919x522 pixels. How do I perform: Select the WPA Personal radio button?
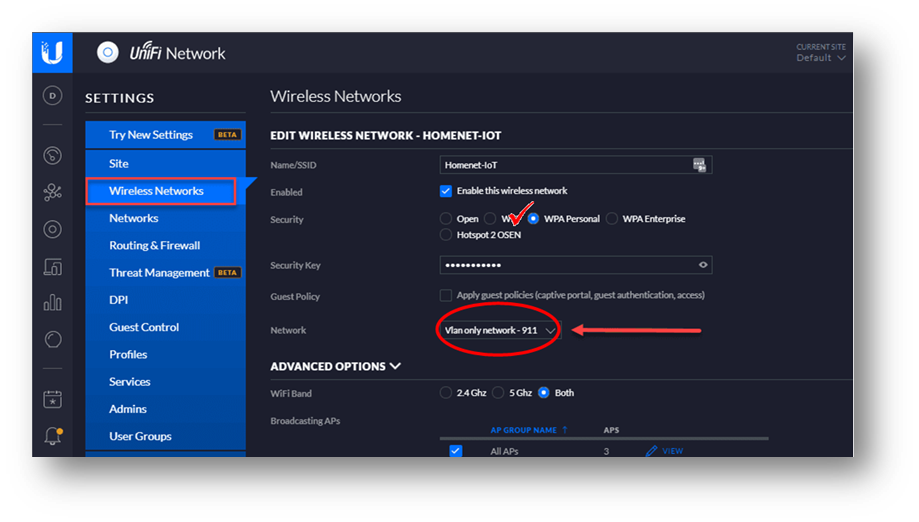(x=533, y=219)
